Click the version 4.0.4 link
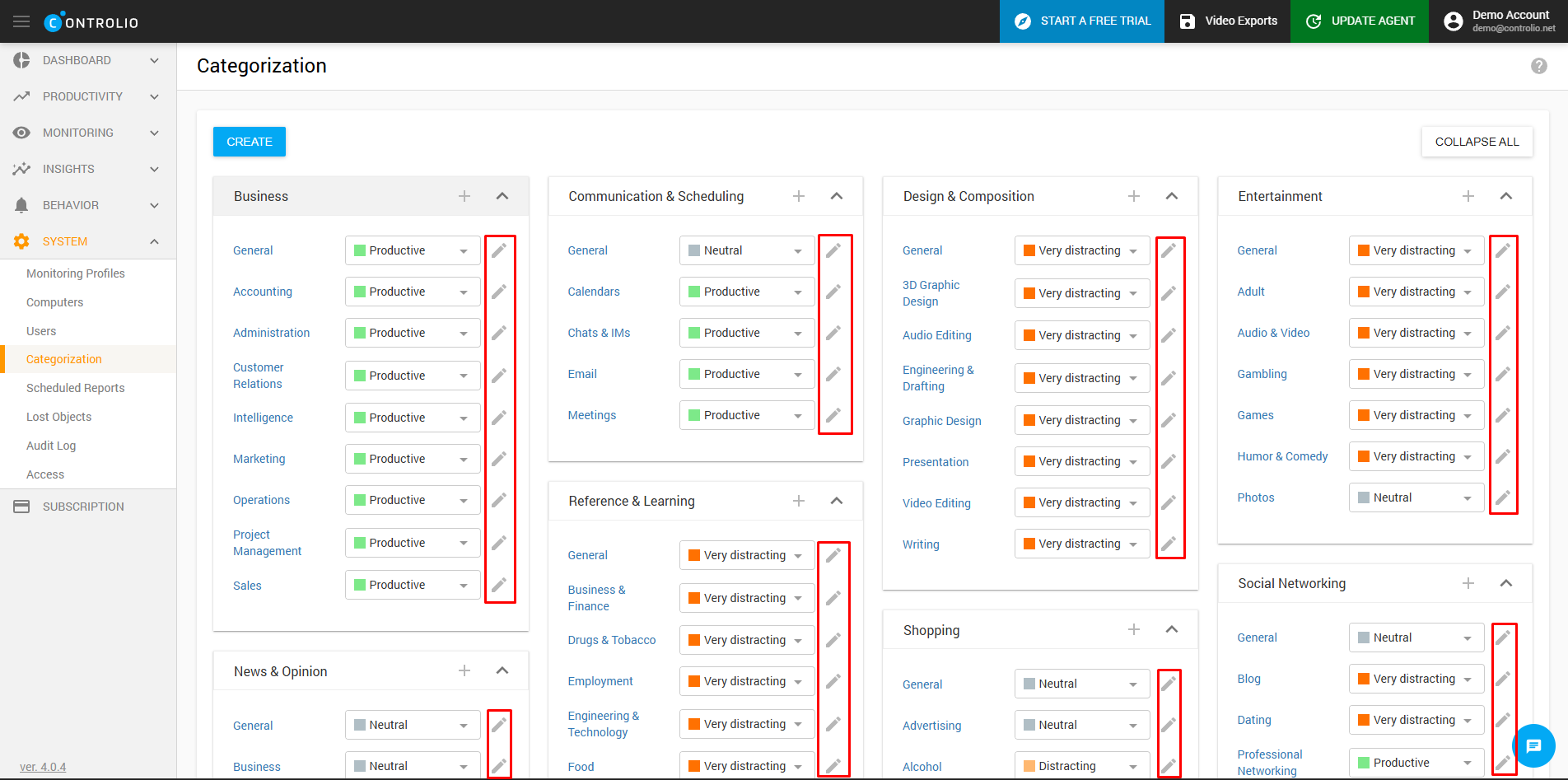1568x780 pixels. pos(43,767)
